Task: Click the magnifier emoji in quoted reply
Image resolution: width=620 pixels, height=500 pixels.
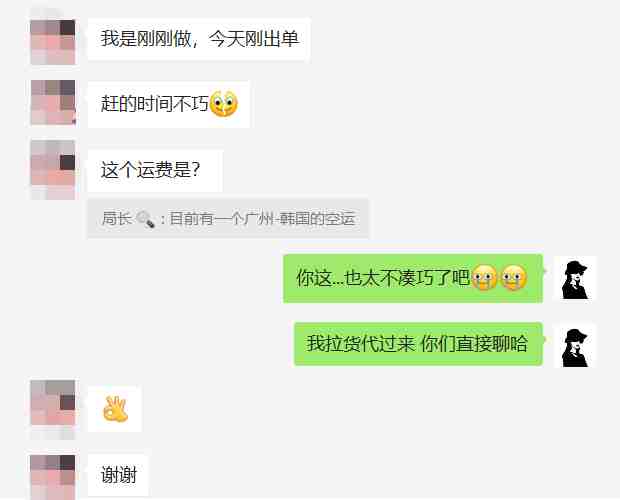Action: point(146,219)
